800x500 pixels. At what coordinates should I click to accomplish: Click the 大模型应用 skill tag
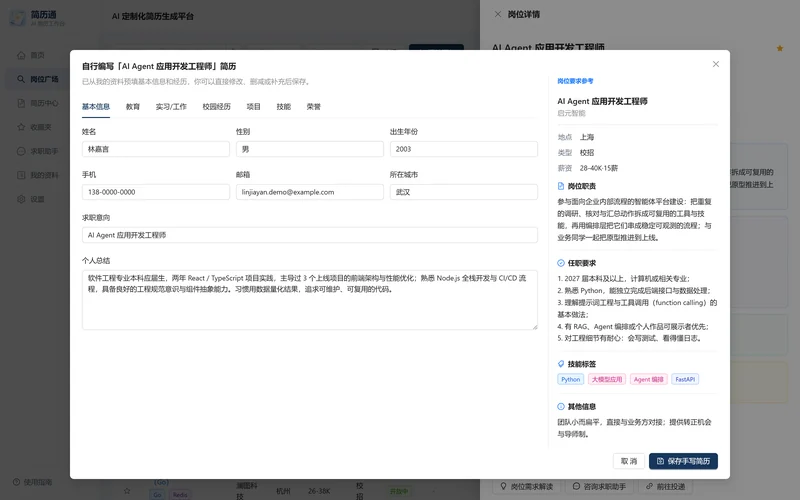coord(607,379)
